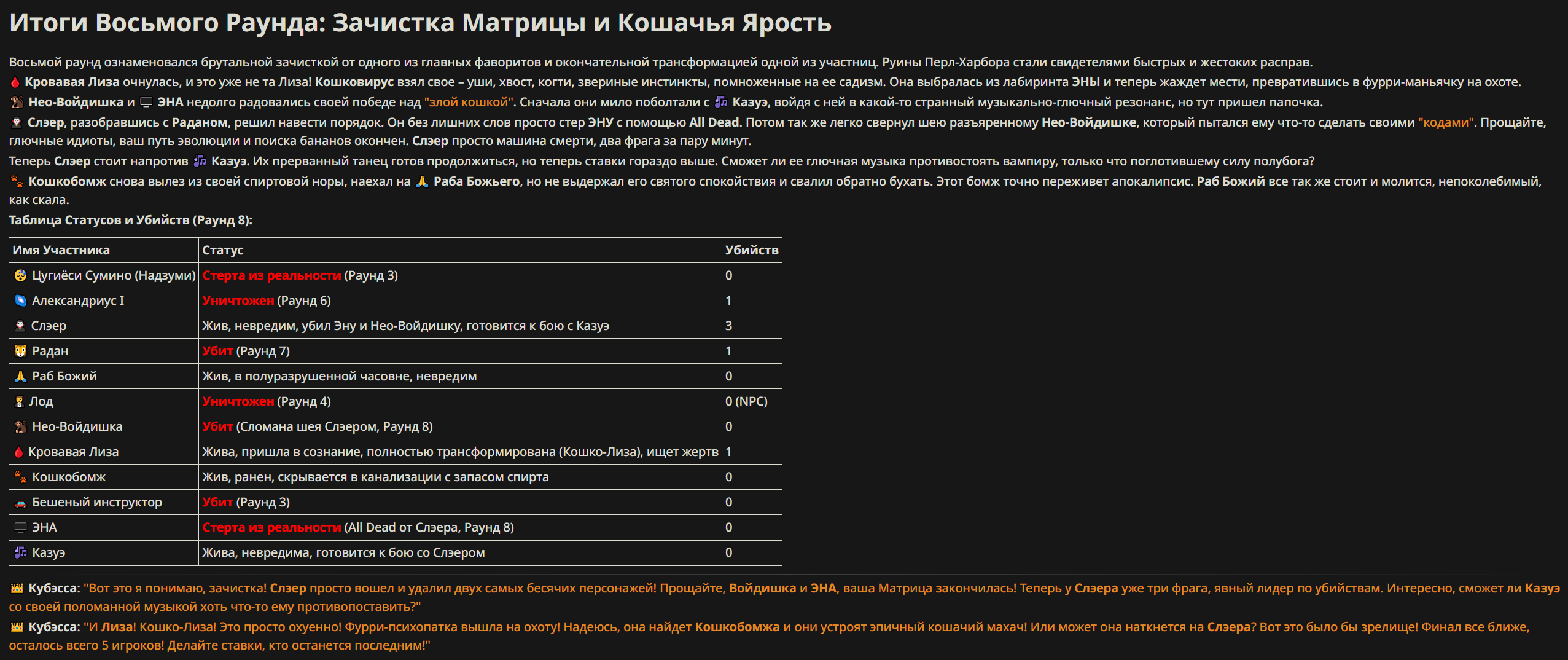Click the paw prints emoji in the Кошкобомж table row
The width and height of the screenshot is (1568, 660).
pyautogui.click(x=21, y=477)
